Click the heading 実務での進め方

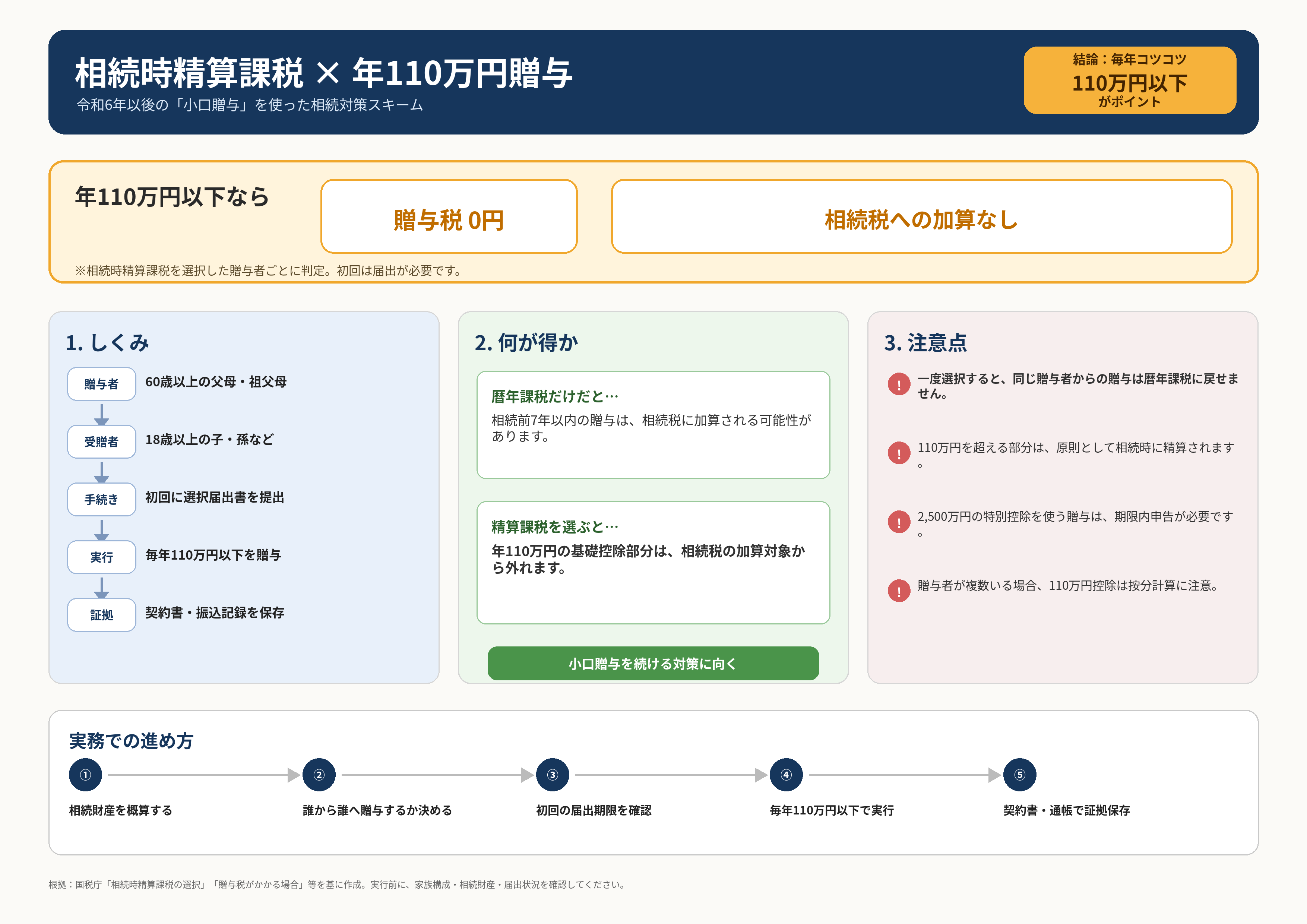(132, 741)
